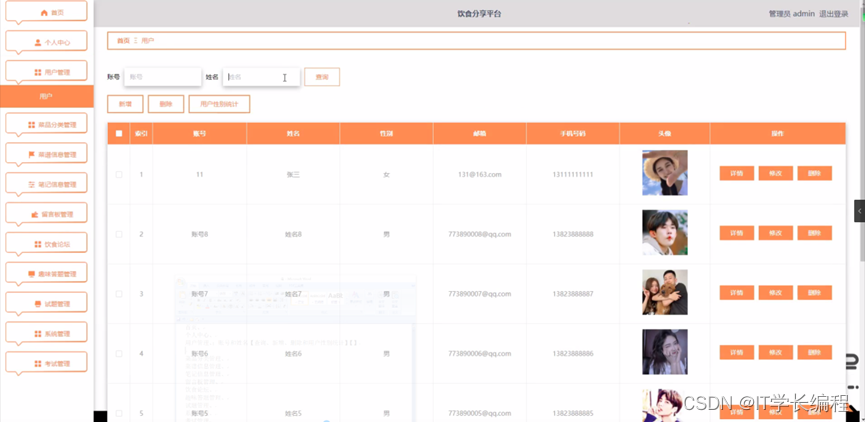Open 考试管理 in the sidebar
The width and height of the screenshot is (865, 422).
pos(46,363)
